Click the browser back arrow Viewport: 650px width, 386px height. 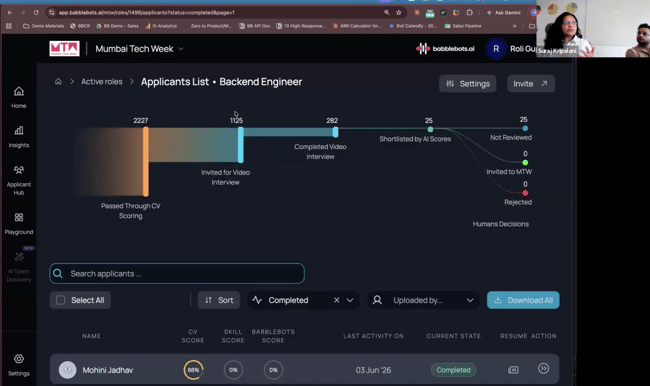pyautogui.click(x=10, y=12)
